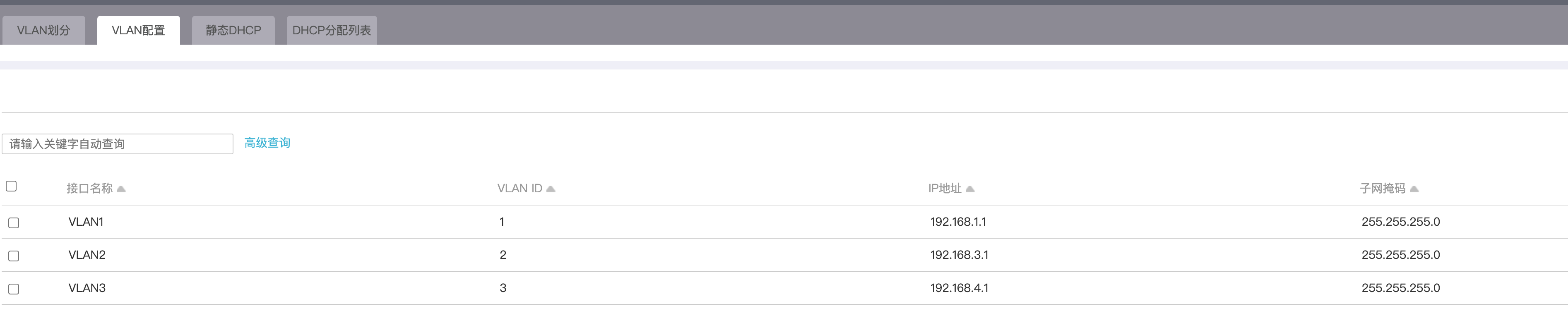Click the IP地址 sort arrow icon

970,189
